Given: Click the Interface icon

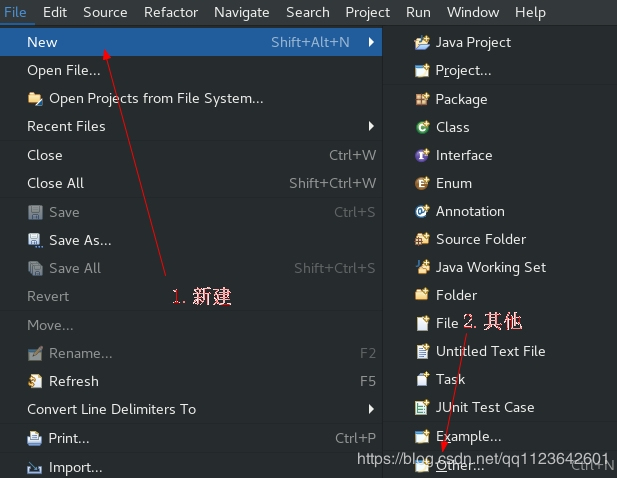Looking at the screenshot, I should (422, 155).
